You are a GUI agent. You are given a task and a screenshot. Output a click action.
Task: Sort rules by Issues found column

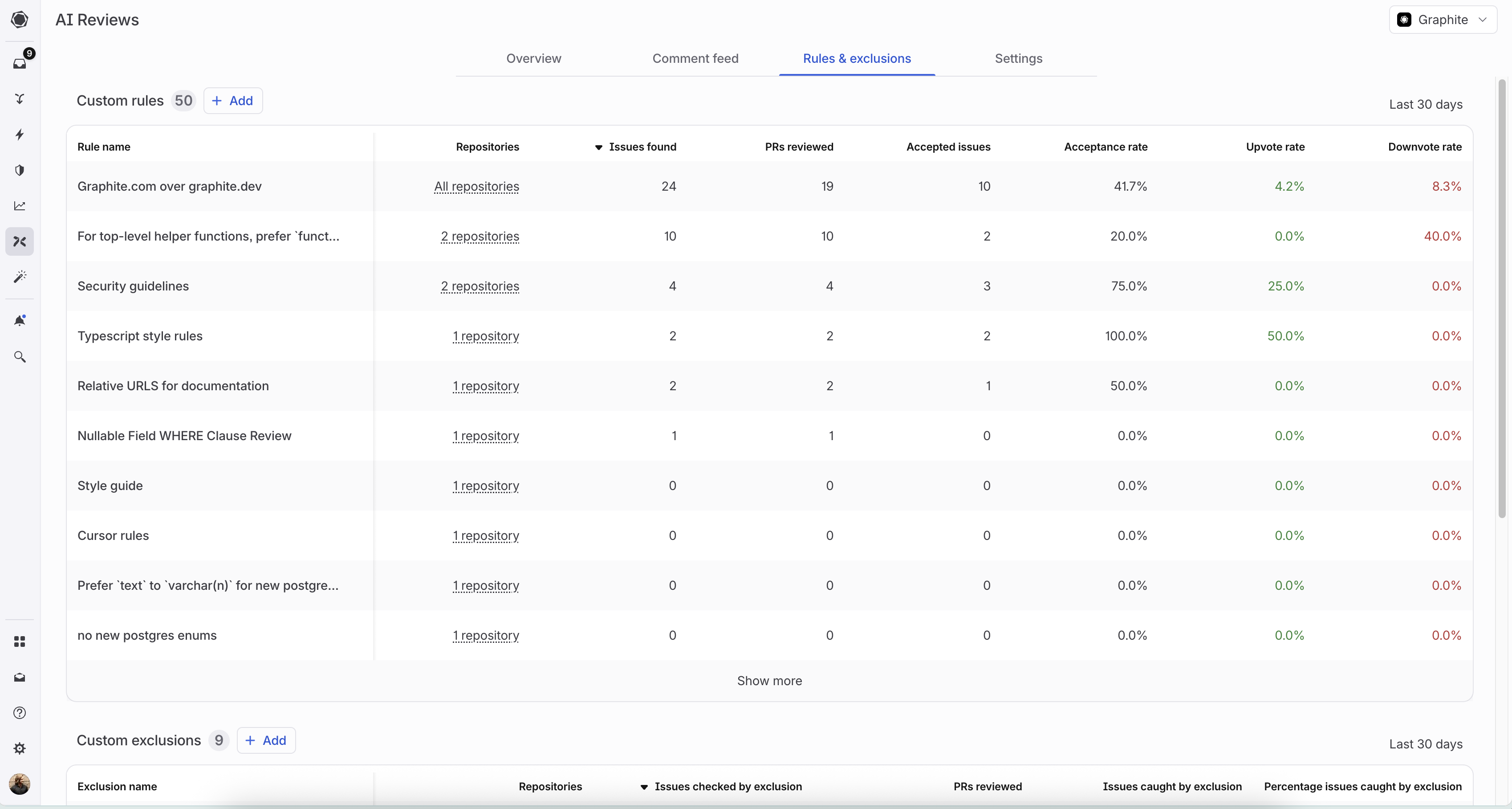point(636,147)
